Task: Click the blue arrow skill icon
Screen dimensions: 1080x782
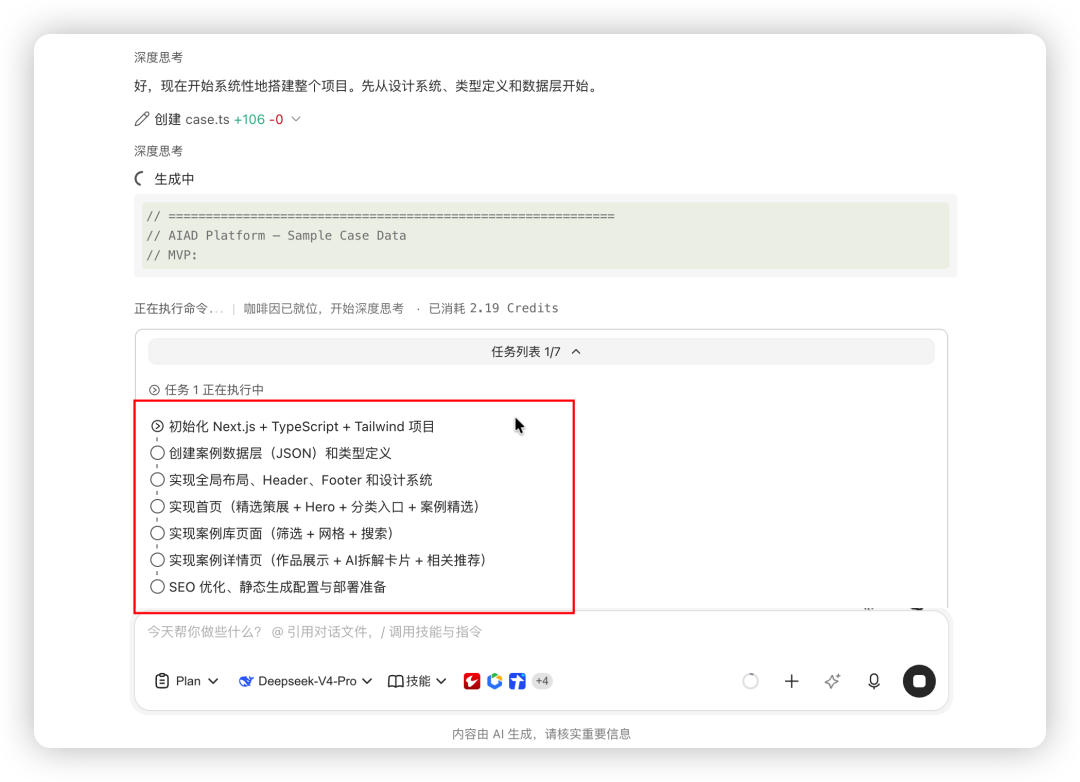Action: pos(517,681)
